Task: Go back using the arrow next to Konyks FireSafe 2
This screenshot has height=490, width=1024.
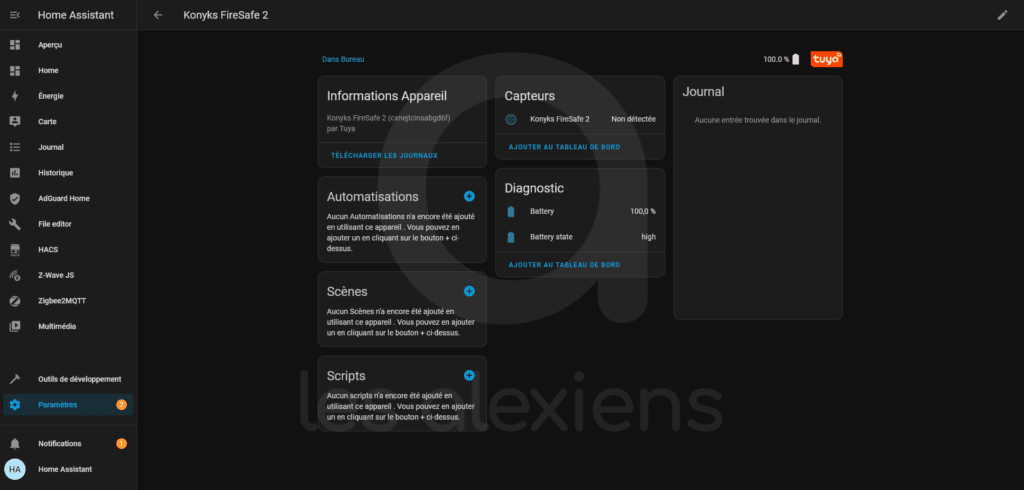Action: coord(158,15)
